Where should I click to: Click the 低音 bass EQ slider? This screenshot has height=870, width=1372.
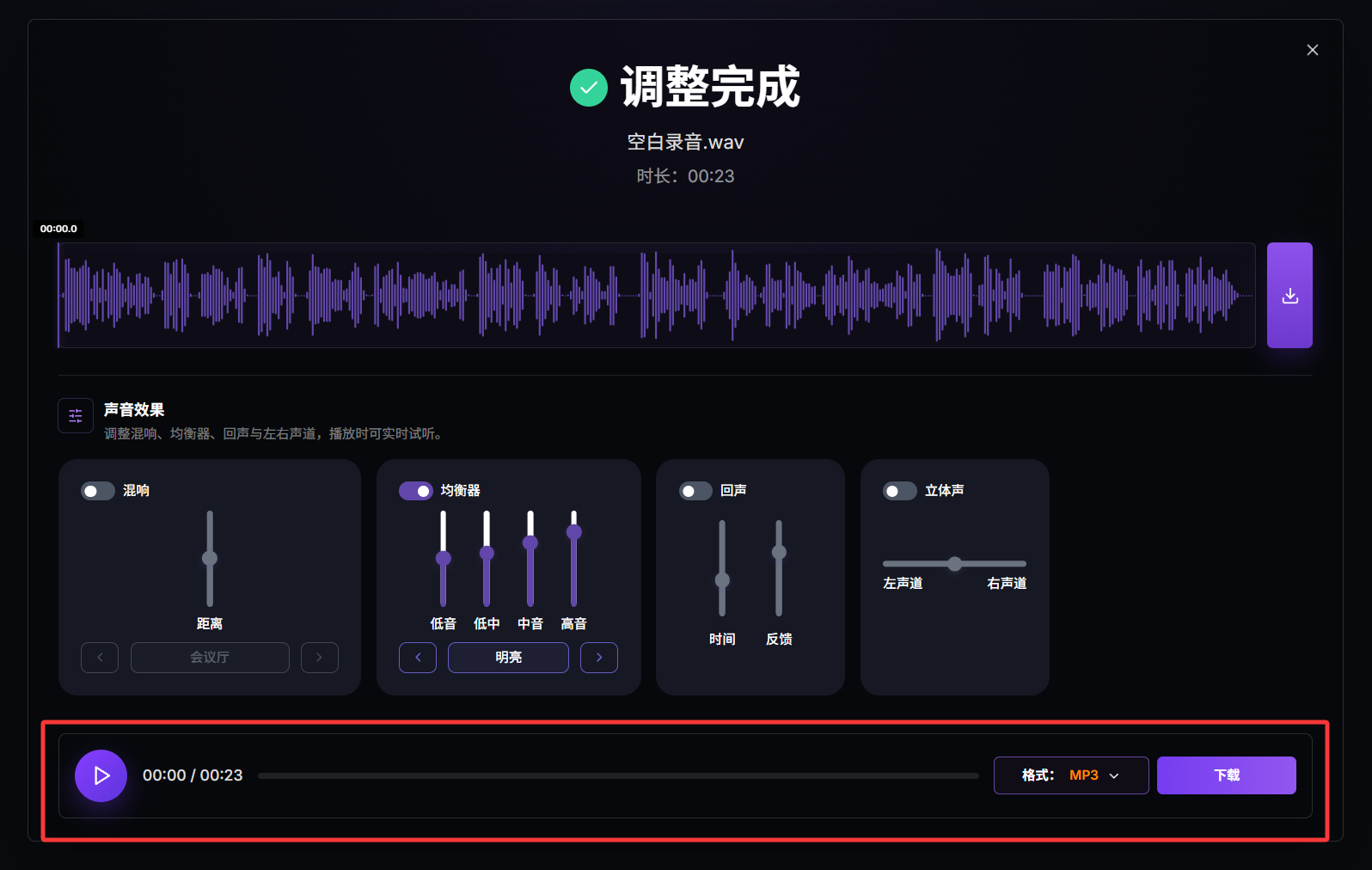point(444,559)
